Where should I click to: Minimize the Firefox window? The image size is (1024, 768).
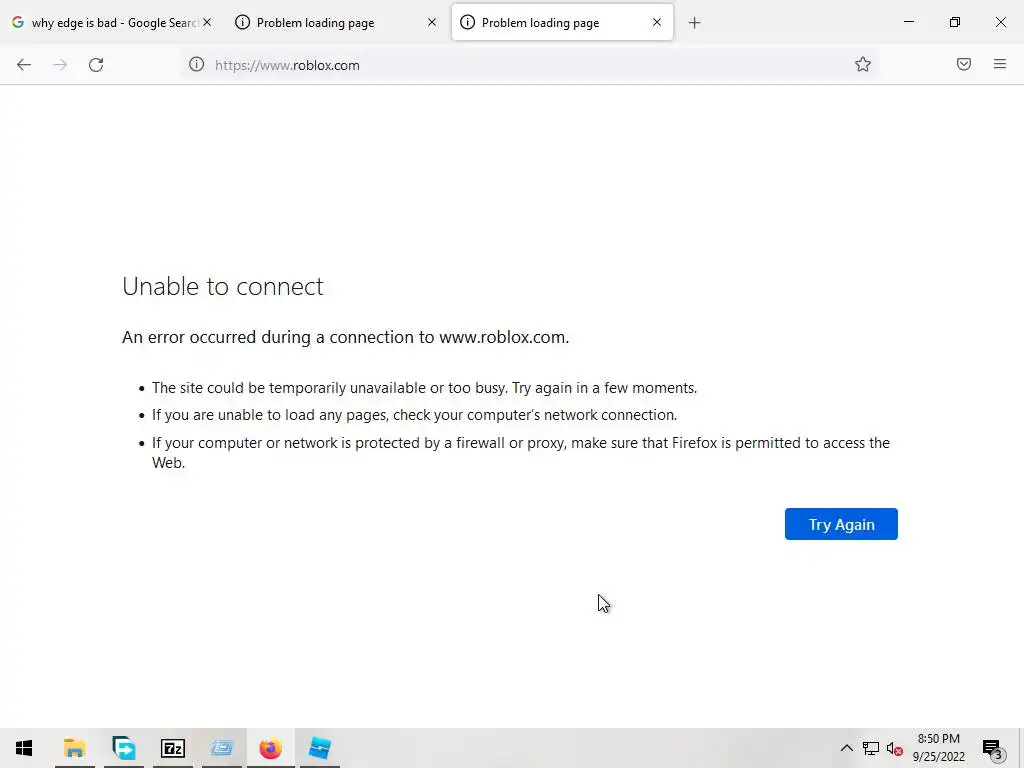point(908,22)
